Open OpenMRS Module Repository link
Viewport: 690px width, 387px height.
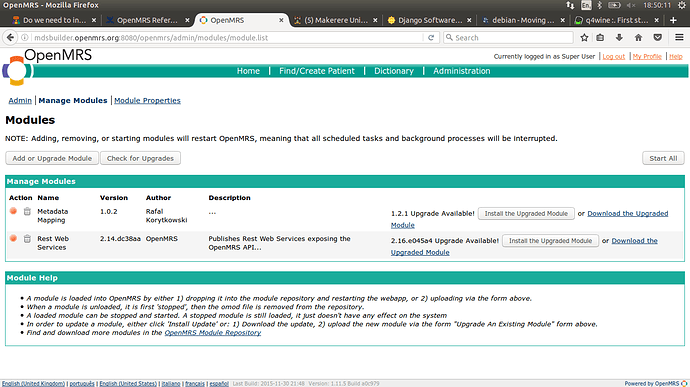(213, 333)
